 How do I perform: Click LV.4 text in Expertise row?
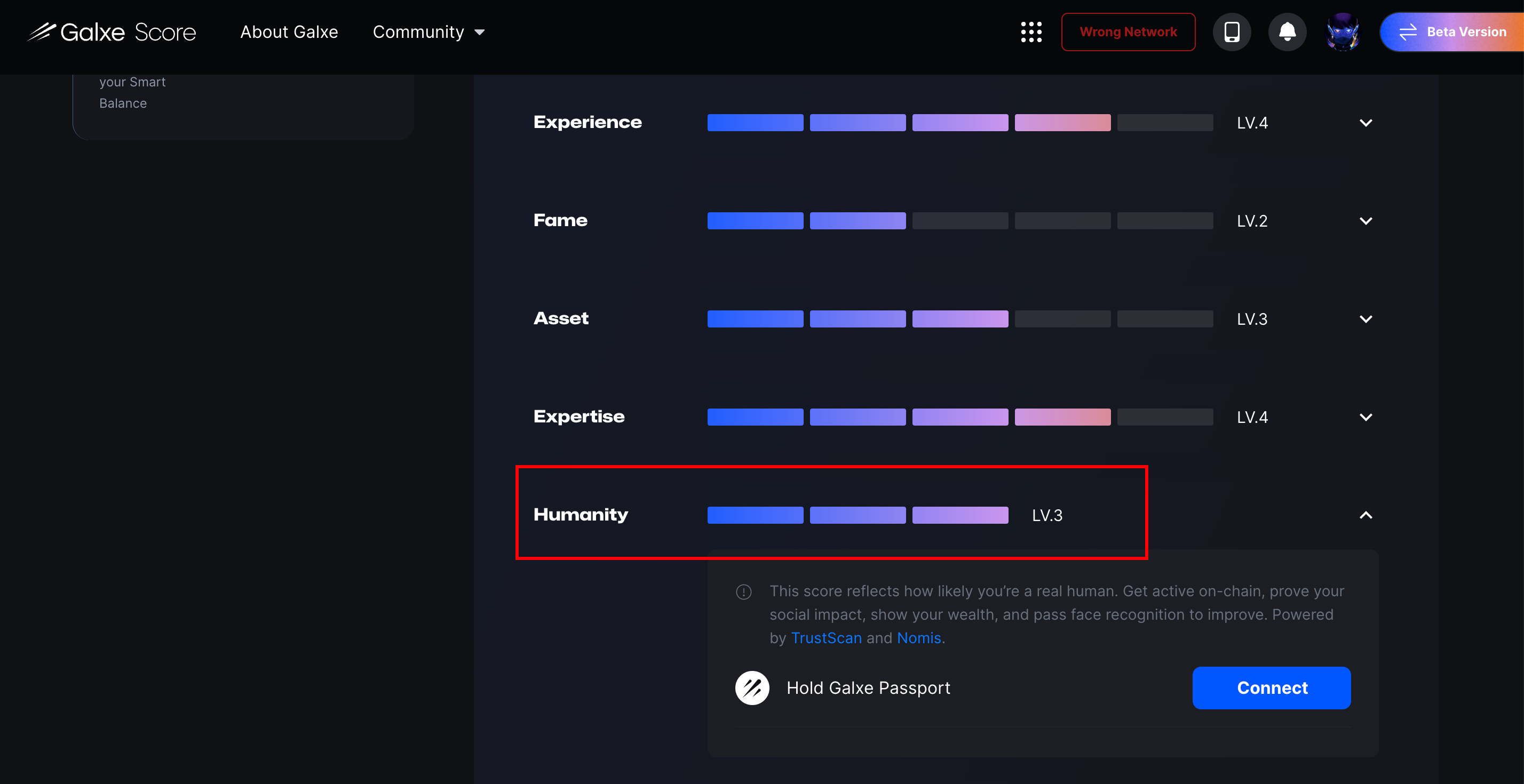[x=1252, y=418]
